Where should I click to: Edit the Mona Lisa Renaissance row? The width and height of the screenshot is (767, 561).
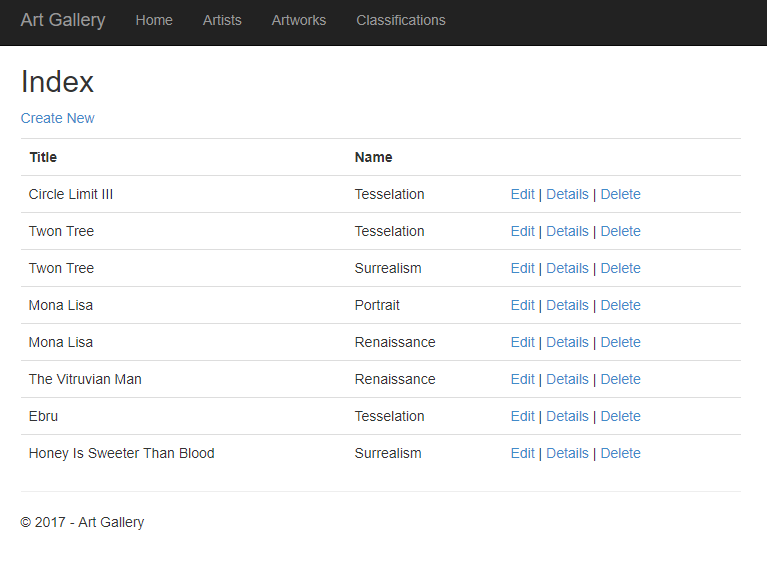coord(522,342)
